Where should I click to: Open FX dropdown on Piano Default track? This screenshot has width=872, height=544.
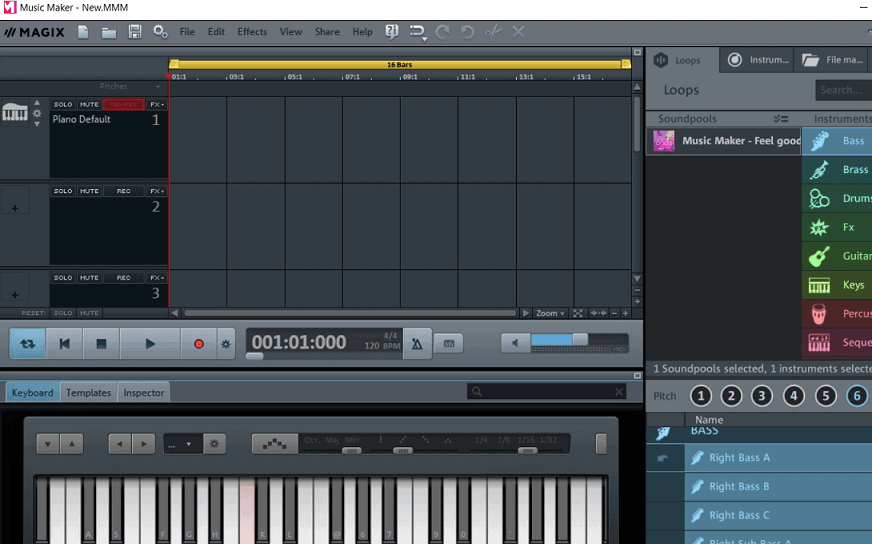tap(157, 104)
